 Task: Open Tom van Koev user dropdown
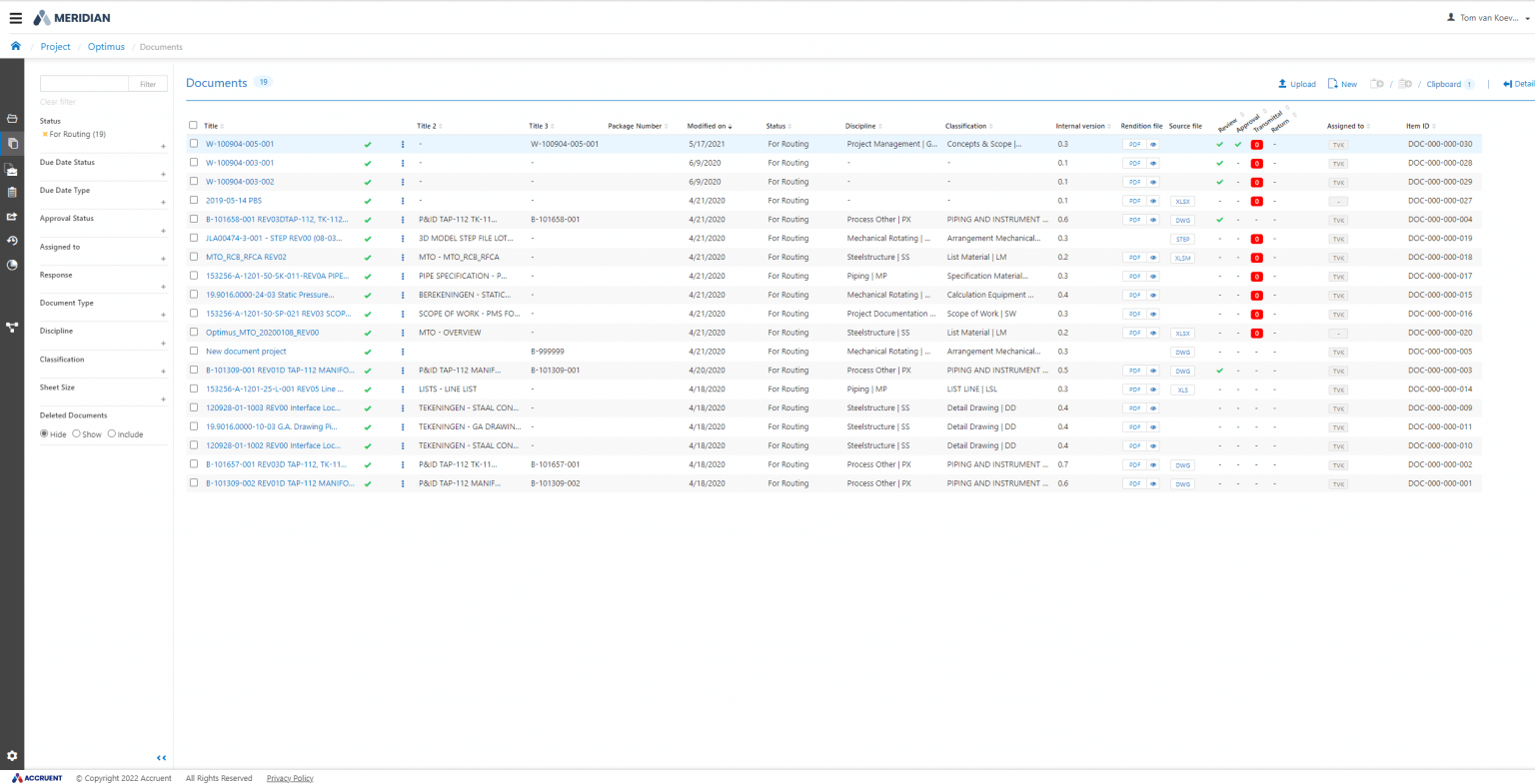point(1488,18)
